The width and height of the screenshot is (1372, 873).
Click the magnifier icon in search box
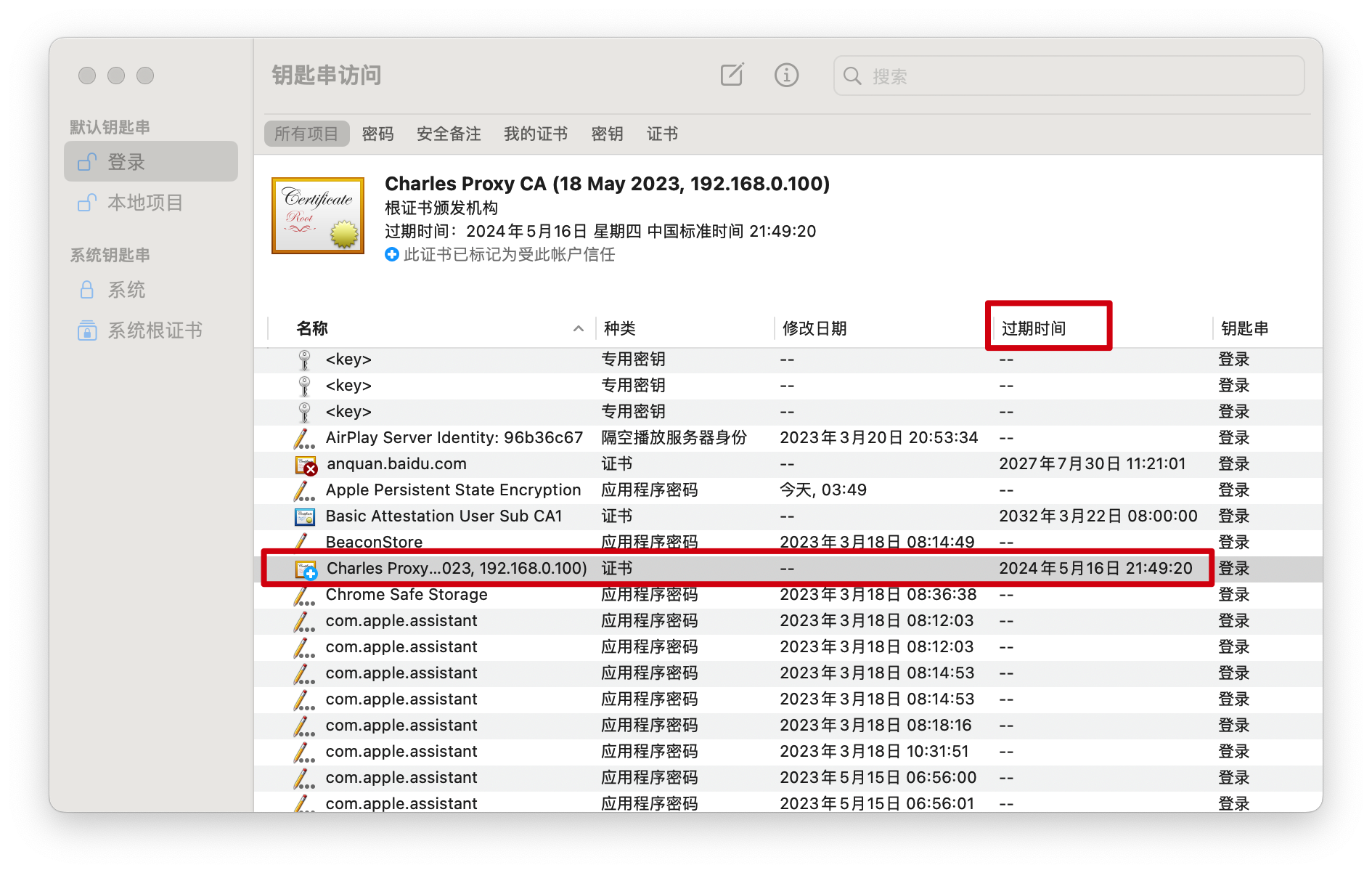(852, 76)
